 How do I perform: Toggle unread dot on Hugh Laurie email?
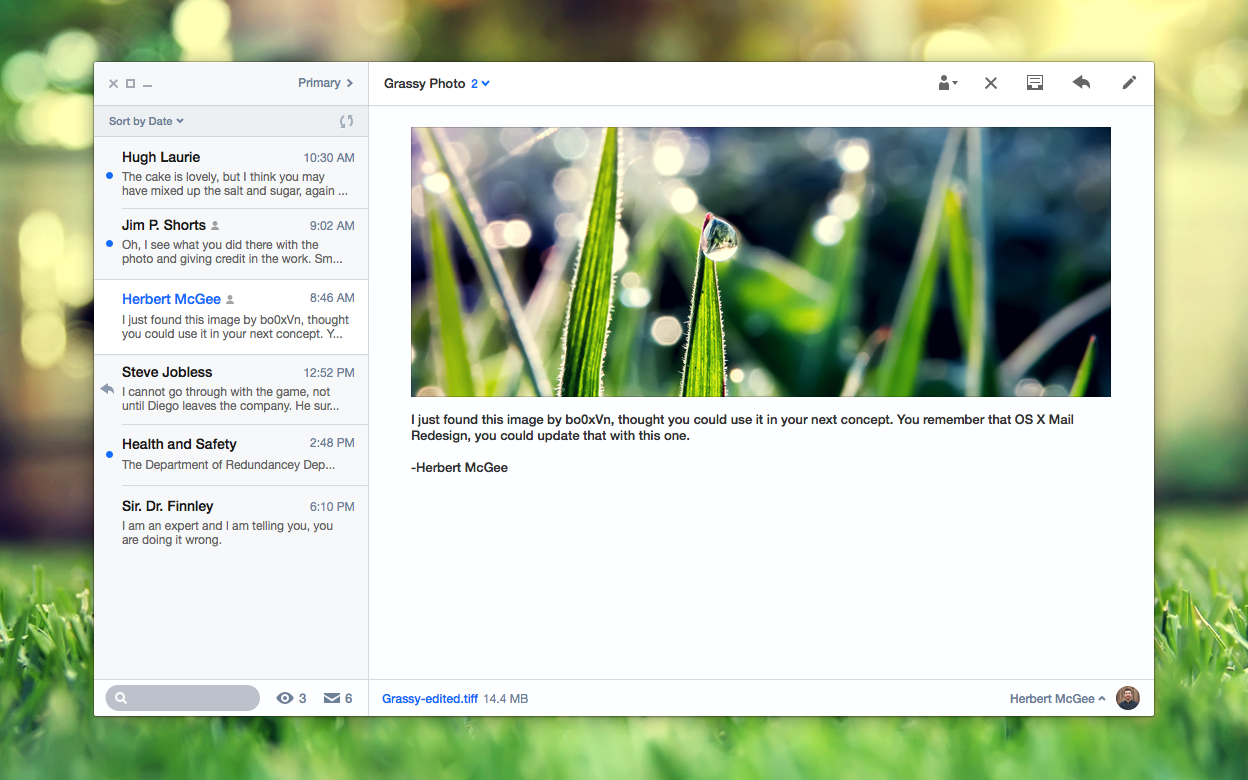click(109, 176)
